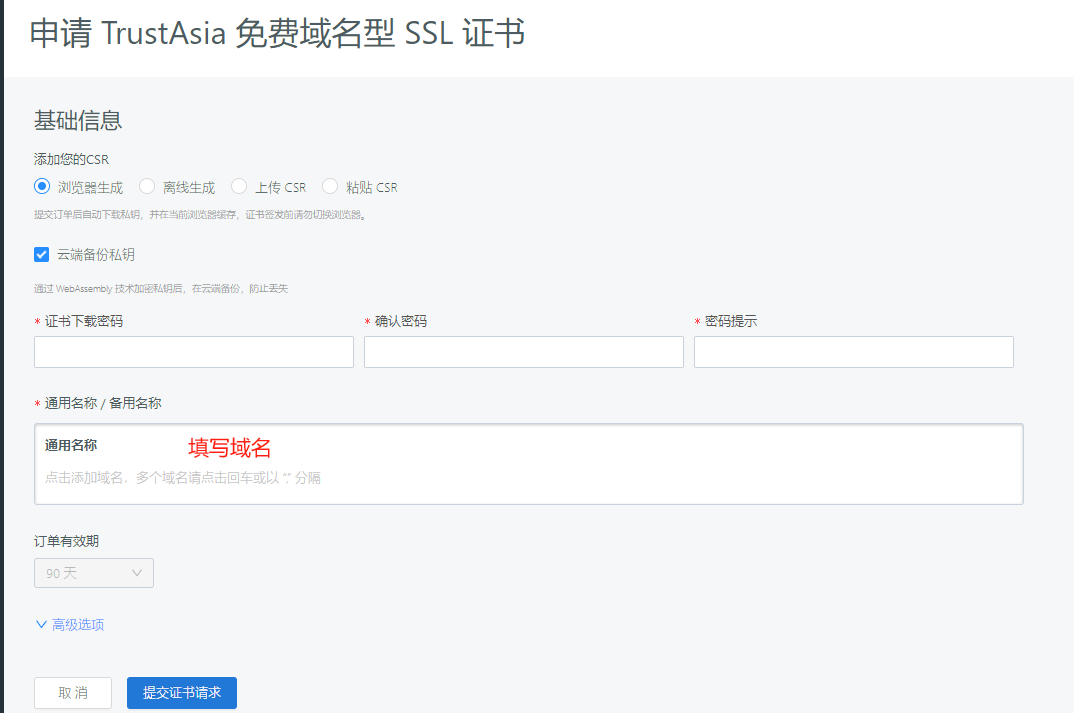Click the 证书下载密码 input field
Screen dimensions: 1074x713
pos(193,351)
